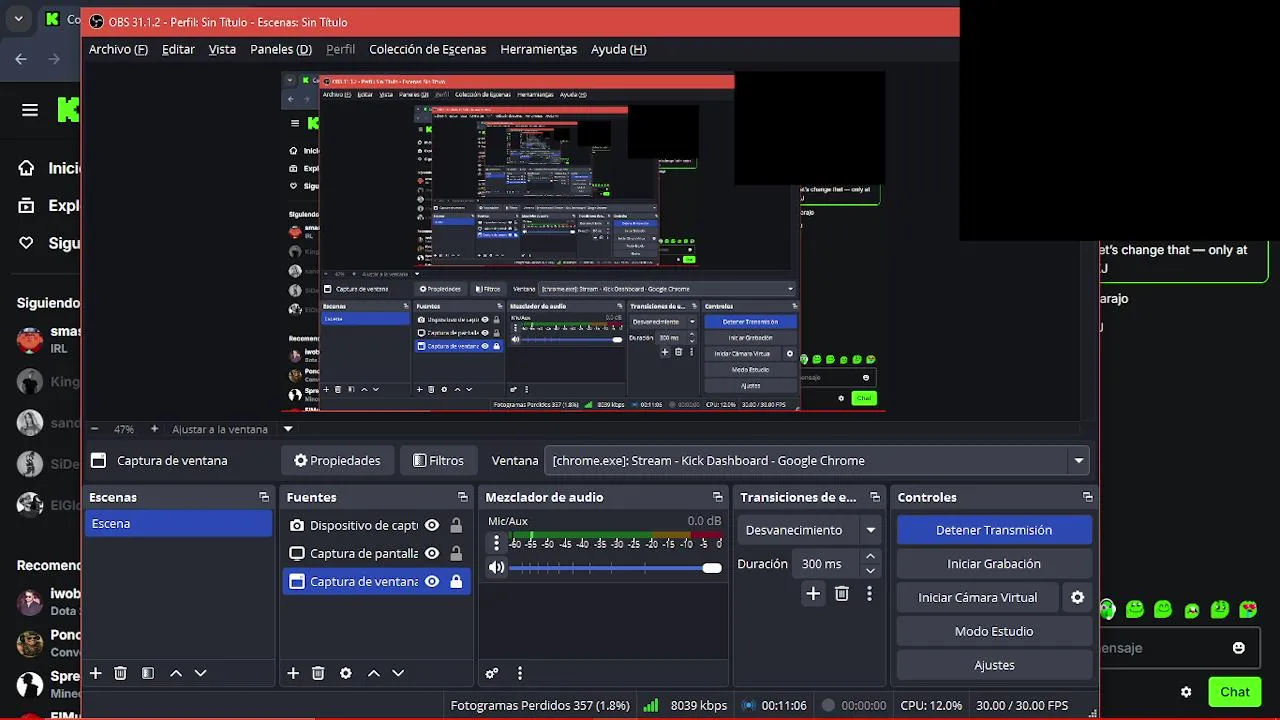
Task: Open the Colección de Escenas menu
Action: pos(427,49)
